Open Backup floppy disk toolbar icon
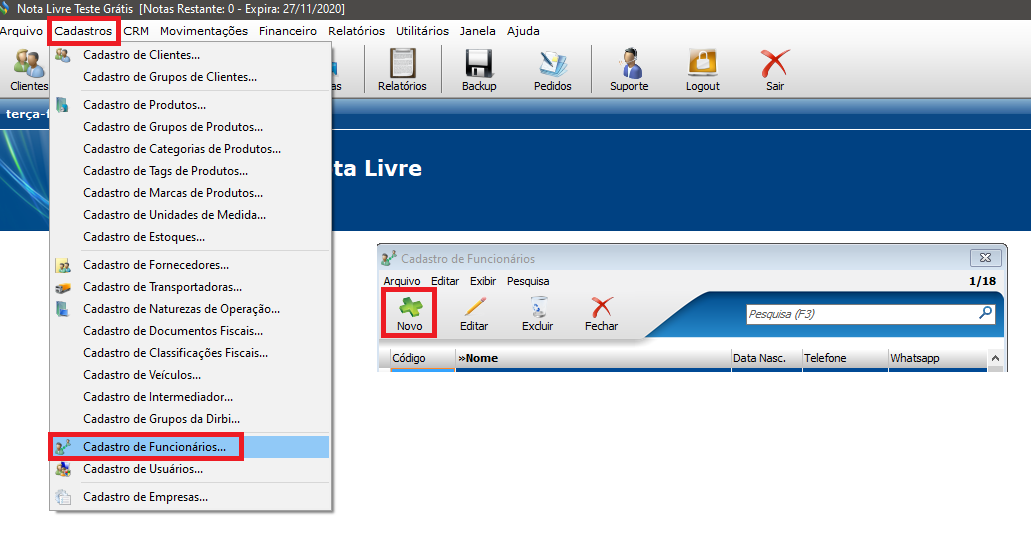 tap(479, 66)
